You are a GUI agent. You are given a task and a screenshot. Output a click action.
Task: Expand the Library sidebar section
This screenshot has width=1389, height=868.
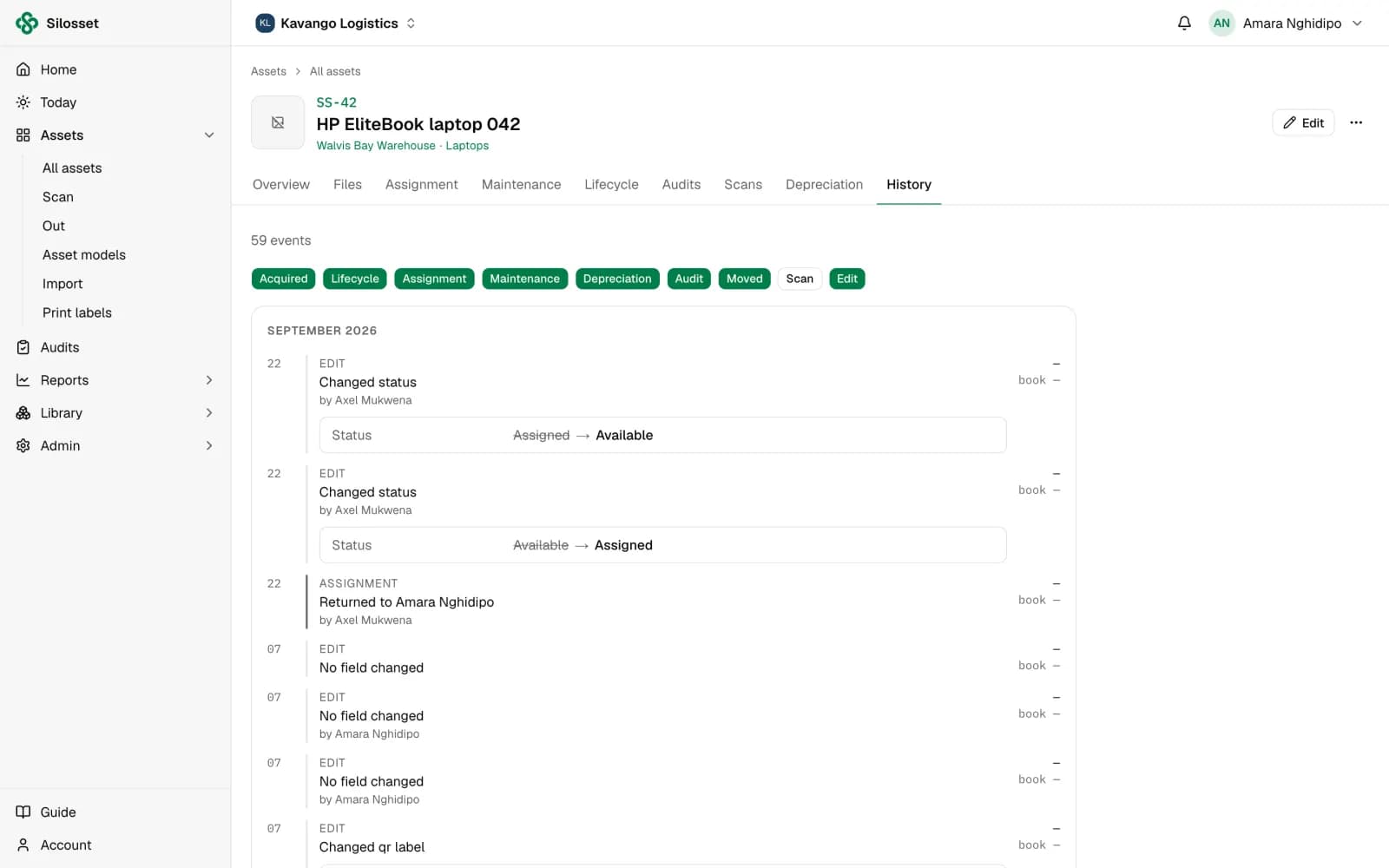[x=209, y=413]
